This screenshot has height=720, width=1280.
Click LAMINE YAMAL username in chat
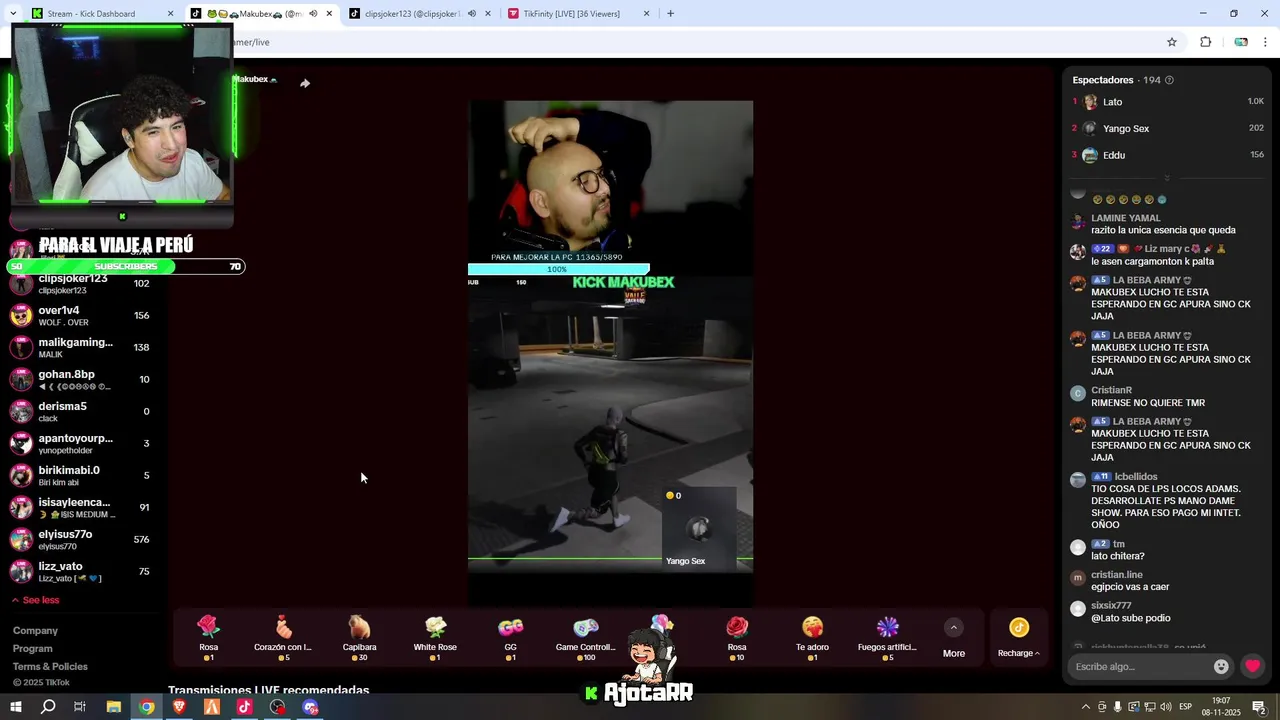[1125, 218]
